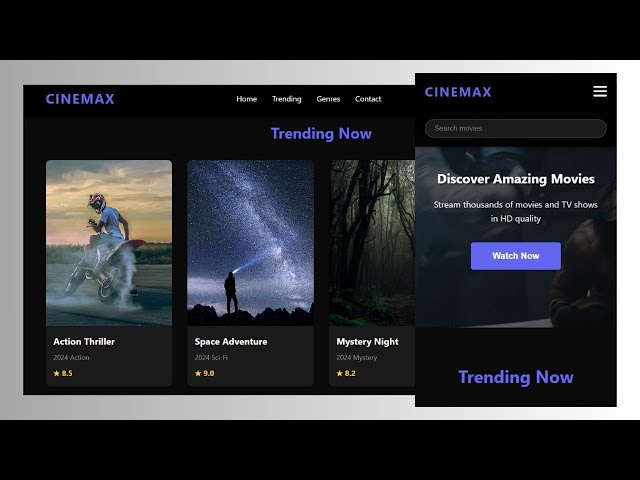Viewport: 640px width, 480px height.
Task: Go to the Trending nav link
Action: pyautogui.click(x=287, y=99)
